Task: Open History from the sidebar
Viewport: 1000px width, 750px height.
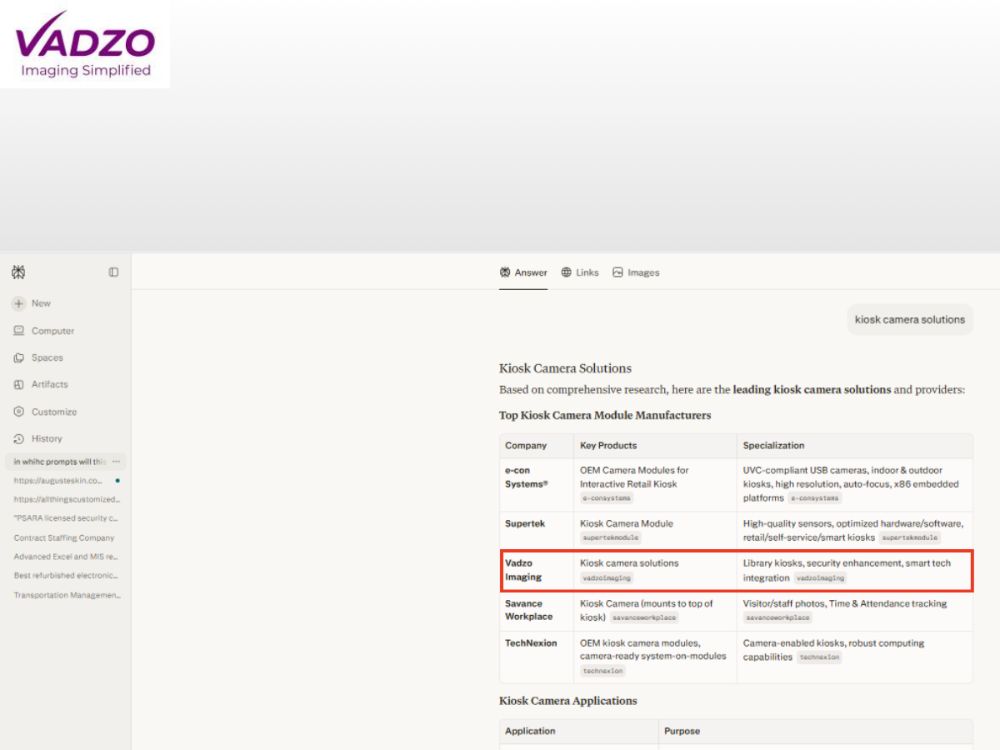Action: click(38, 439)
